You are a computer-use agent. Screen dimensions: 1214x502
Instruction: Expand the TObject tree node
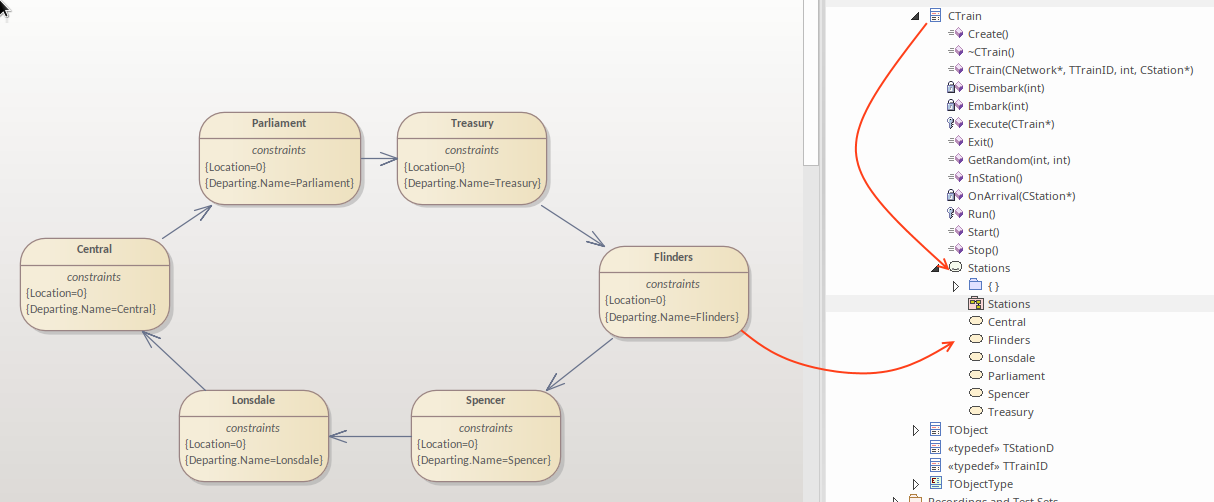pos(916,430)
